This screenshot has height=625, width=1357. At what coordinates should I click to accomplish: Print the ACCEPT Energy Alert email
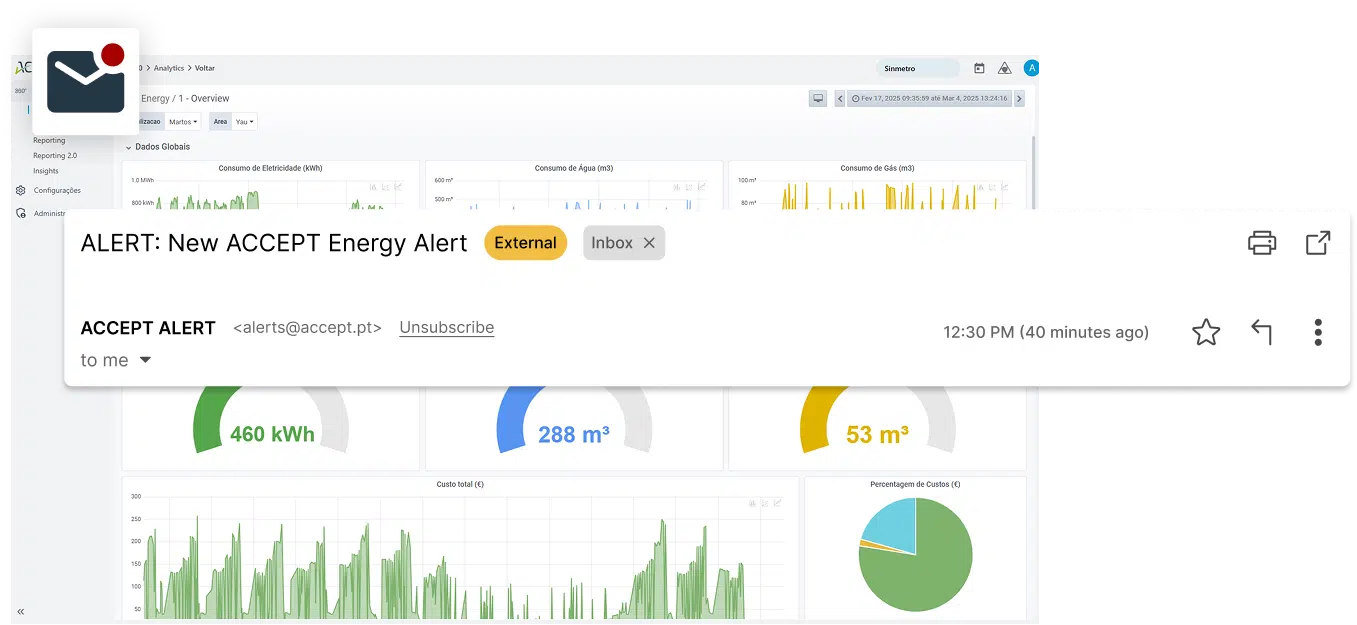point(1262,243)
